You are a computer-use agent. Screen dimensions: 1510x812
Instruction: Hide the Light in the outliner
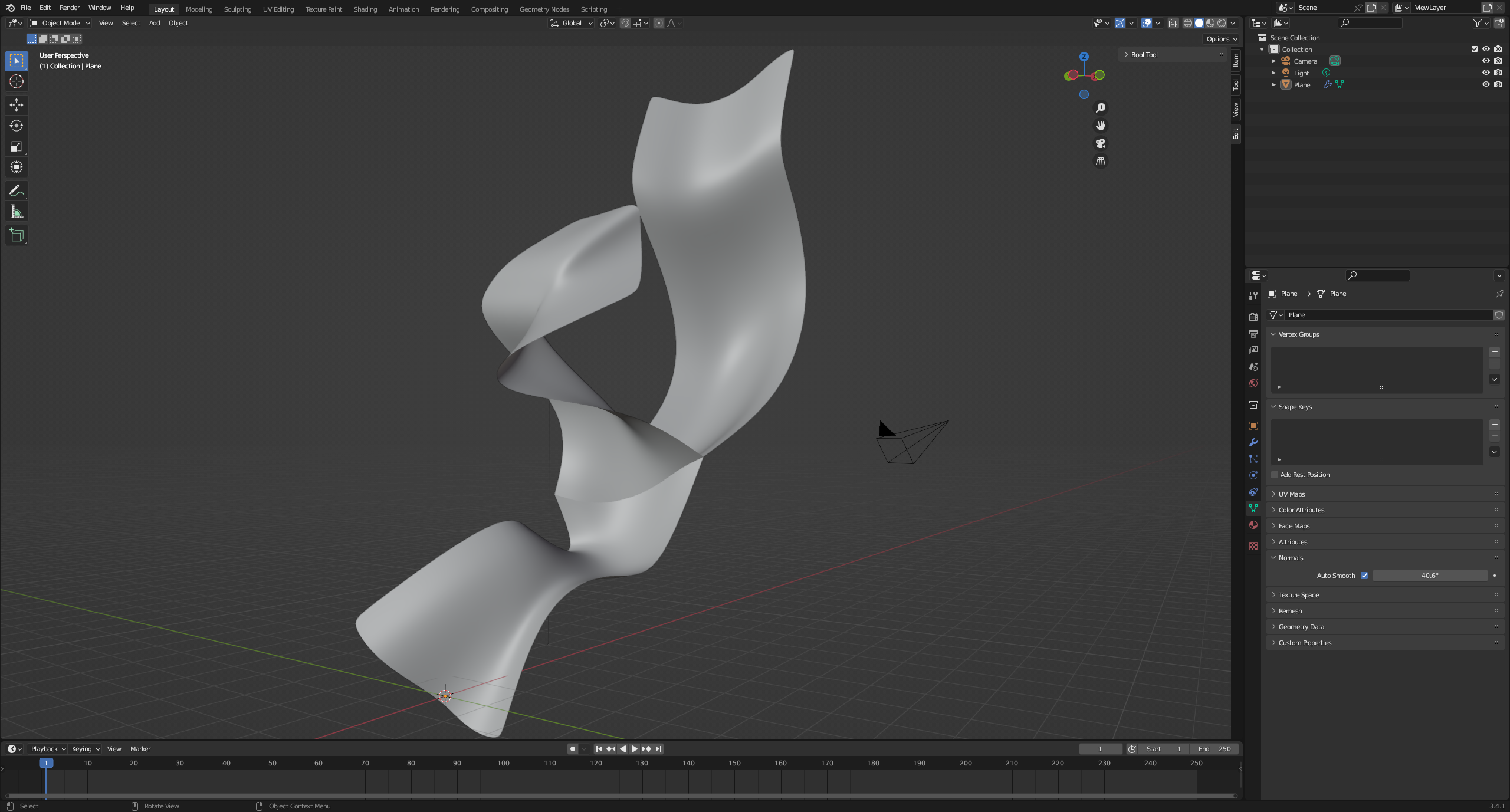point(1486,73)
